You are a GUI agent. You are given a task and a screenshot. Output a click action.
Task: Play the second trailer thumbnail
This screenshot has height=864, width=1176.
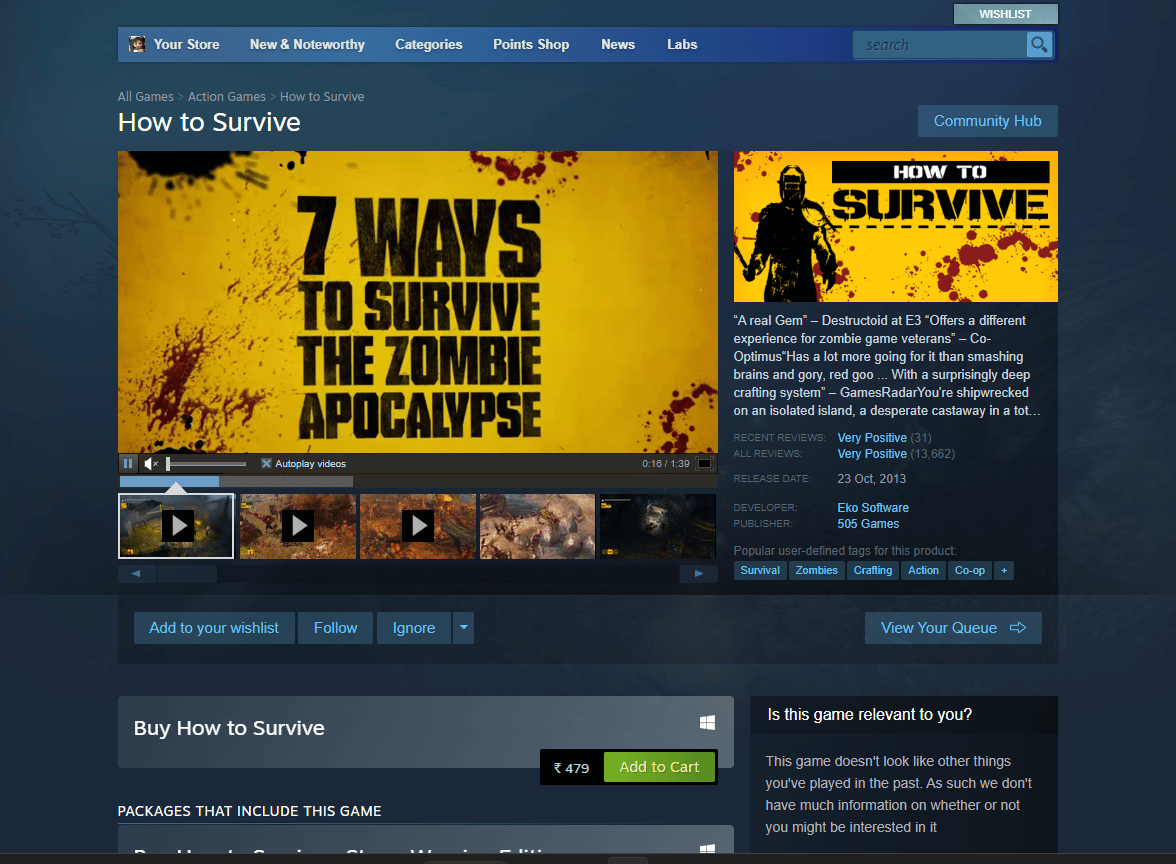click(x=298, y=526)
